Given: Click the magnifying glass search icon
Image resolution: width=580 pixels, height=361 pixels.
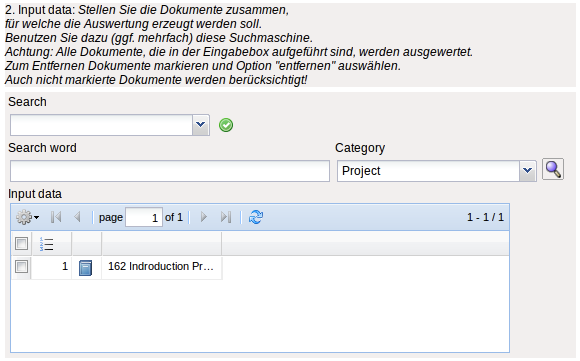Looking at the screenshot, I should (x=553, y=169).
